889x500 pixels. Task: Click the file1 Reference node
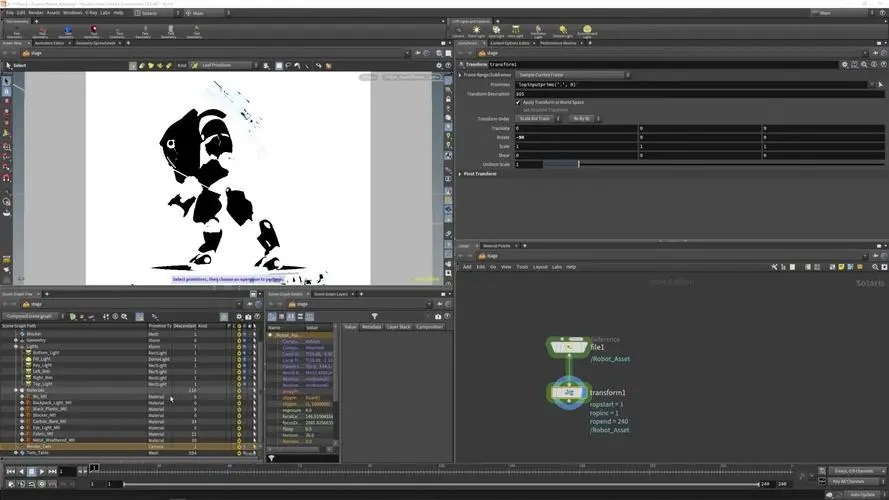coord(568,346)
